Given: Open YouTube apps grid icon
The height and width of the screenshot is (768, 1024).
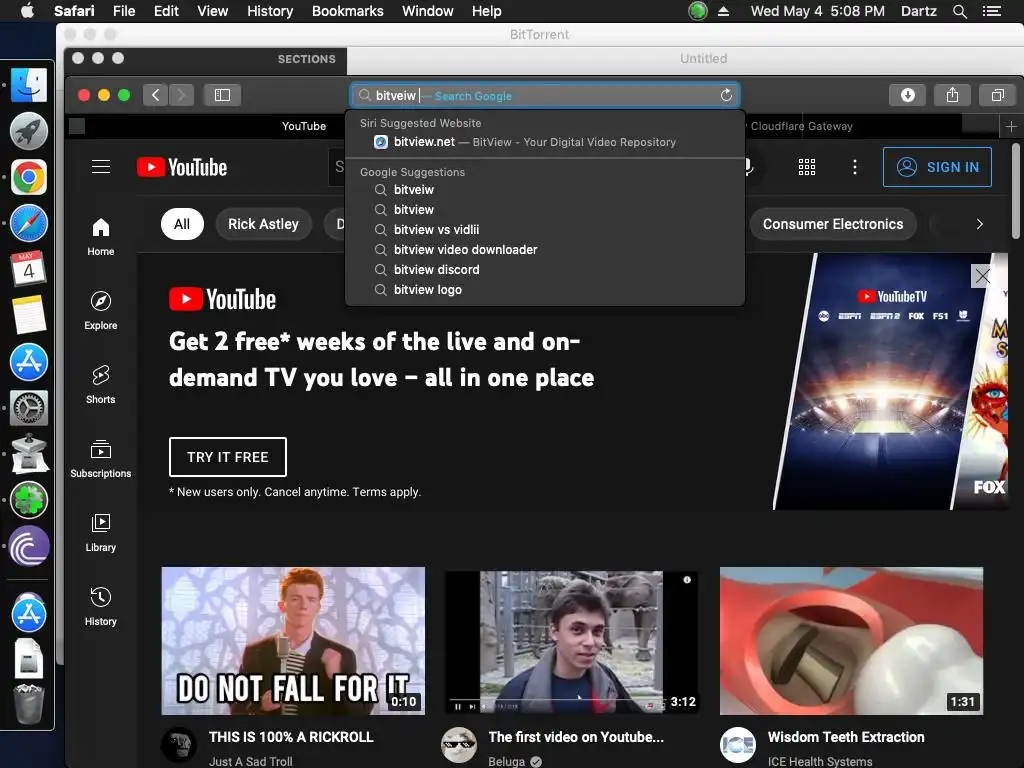Looking at the screenshot, I should point(807,167).
